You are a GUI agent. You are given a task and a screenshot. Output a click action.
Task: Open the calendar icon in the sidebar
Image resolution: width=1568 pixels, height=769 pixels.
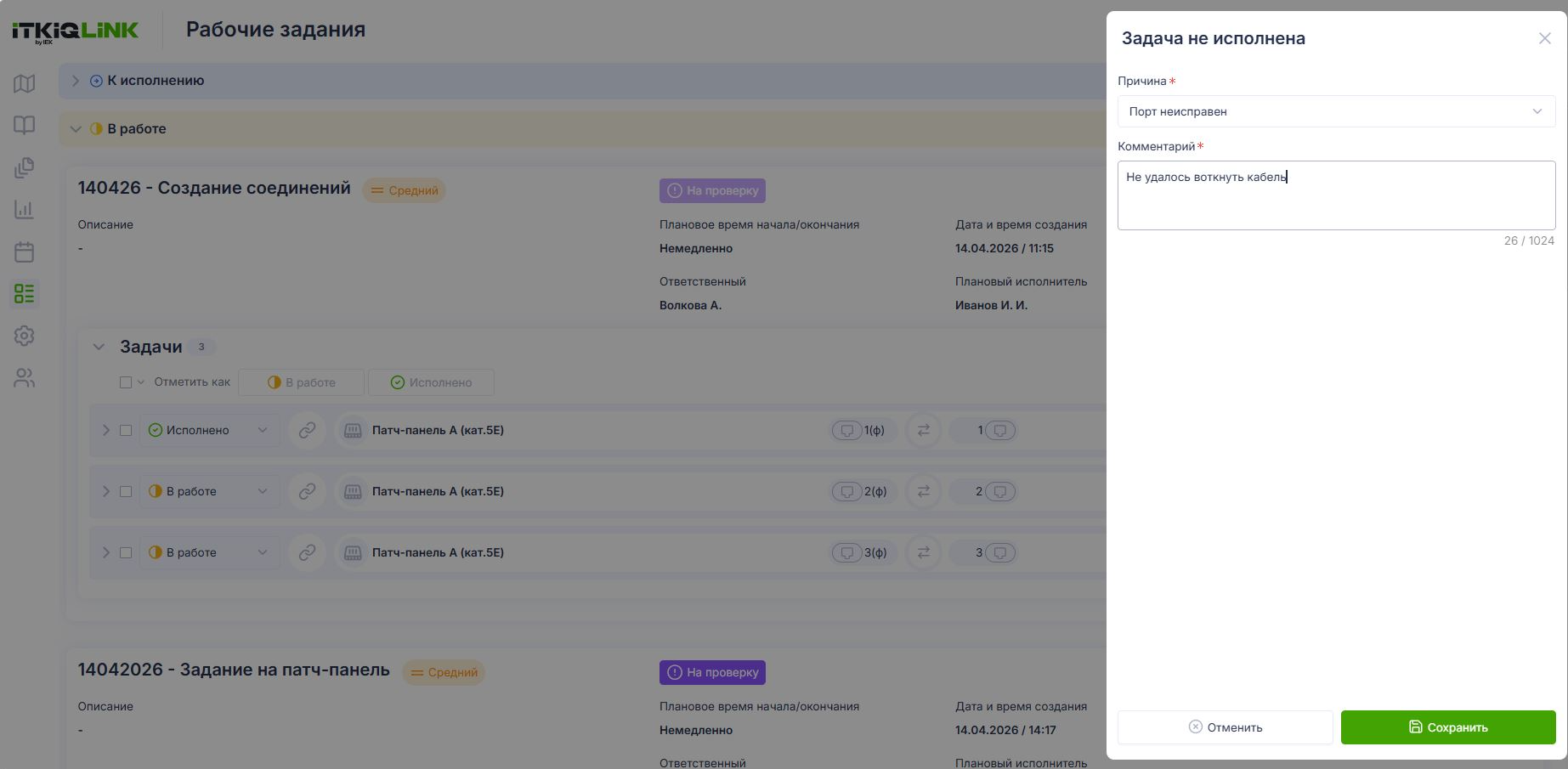pyautogui.click(x=24, y=252)
